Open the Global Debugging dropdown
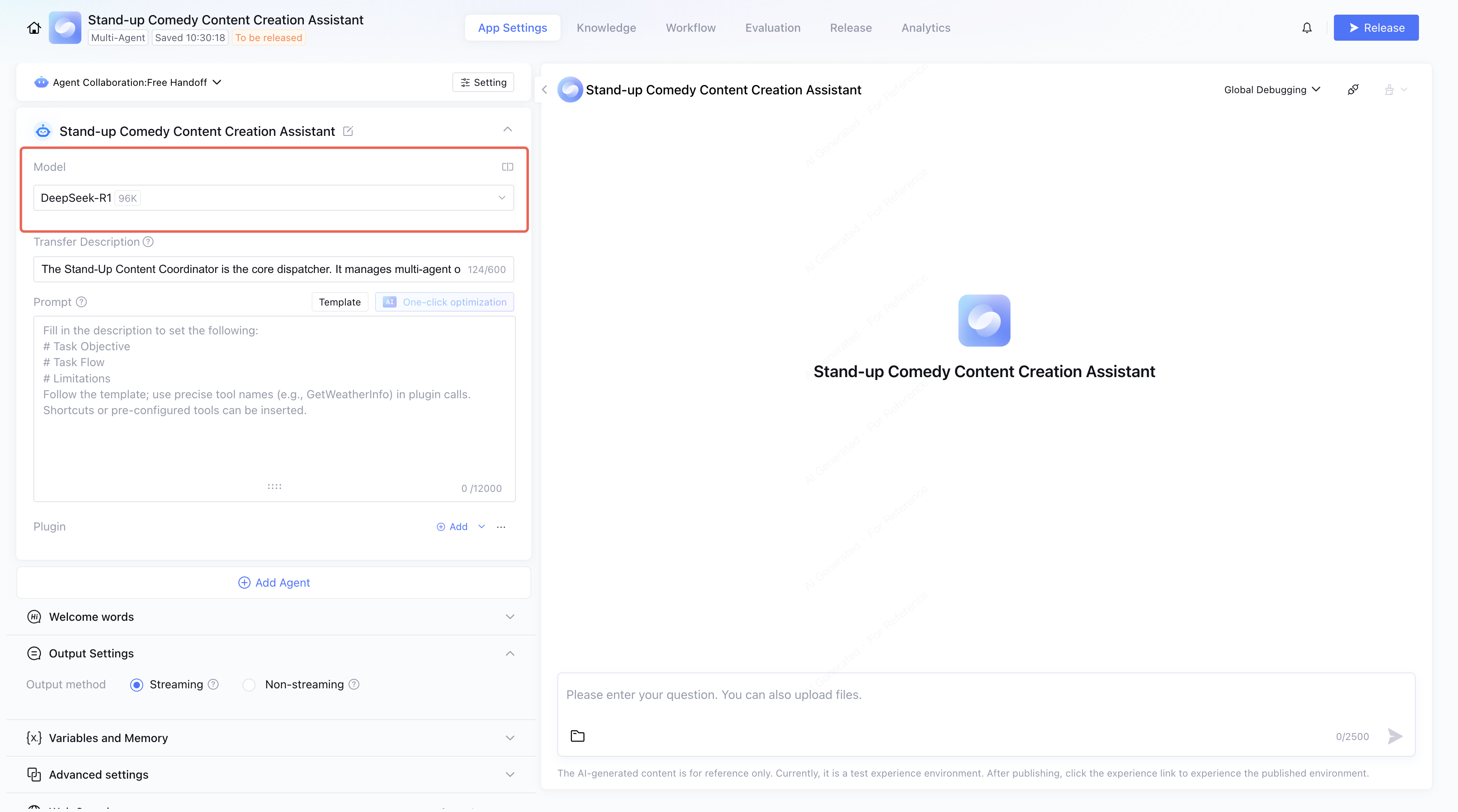1458x812 pixels. pos(1271,89)
